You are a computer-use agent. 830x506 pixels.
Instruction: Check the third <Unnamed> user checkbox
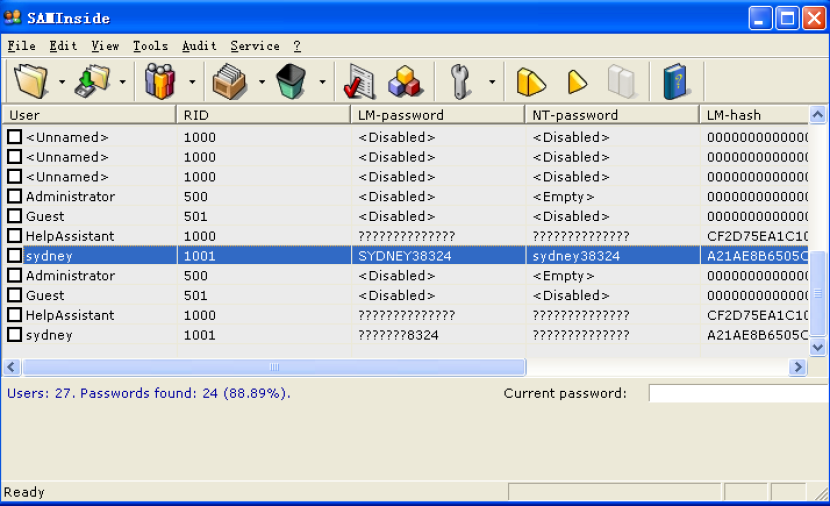[x=15, y=176]
